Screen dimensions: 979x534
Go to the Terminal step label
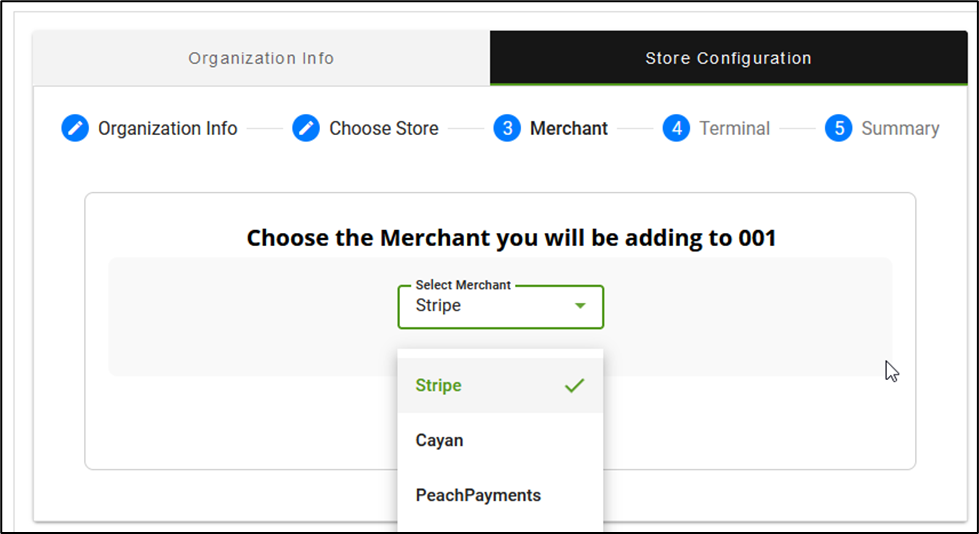(734, 128)
